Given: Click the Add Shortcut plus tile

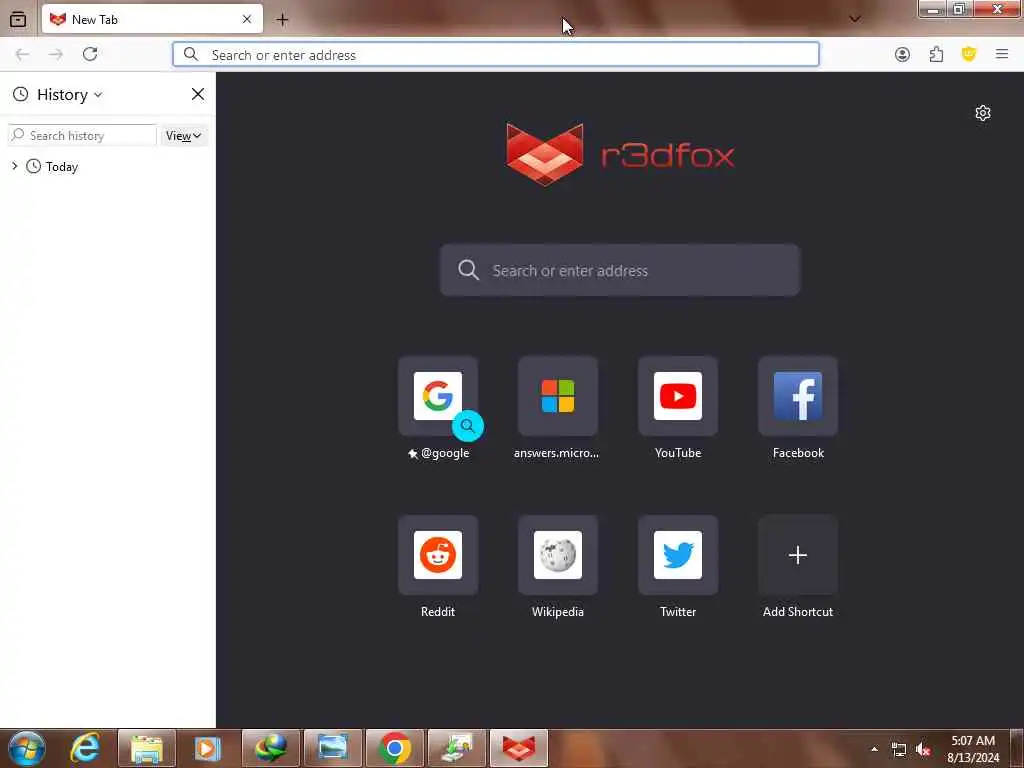Looking at the screenshot, I should [798, 555].
